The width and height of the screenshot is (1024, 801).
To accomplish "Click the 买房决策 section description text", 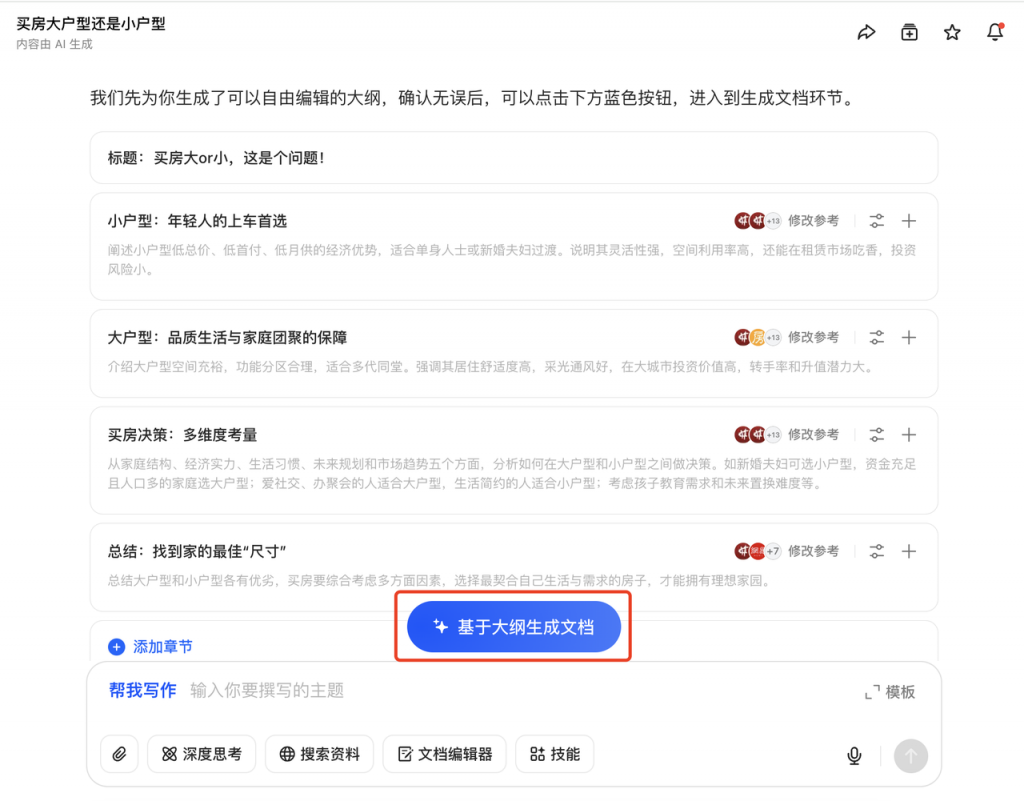I will coord(512,474).
